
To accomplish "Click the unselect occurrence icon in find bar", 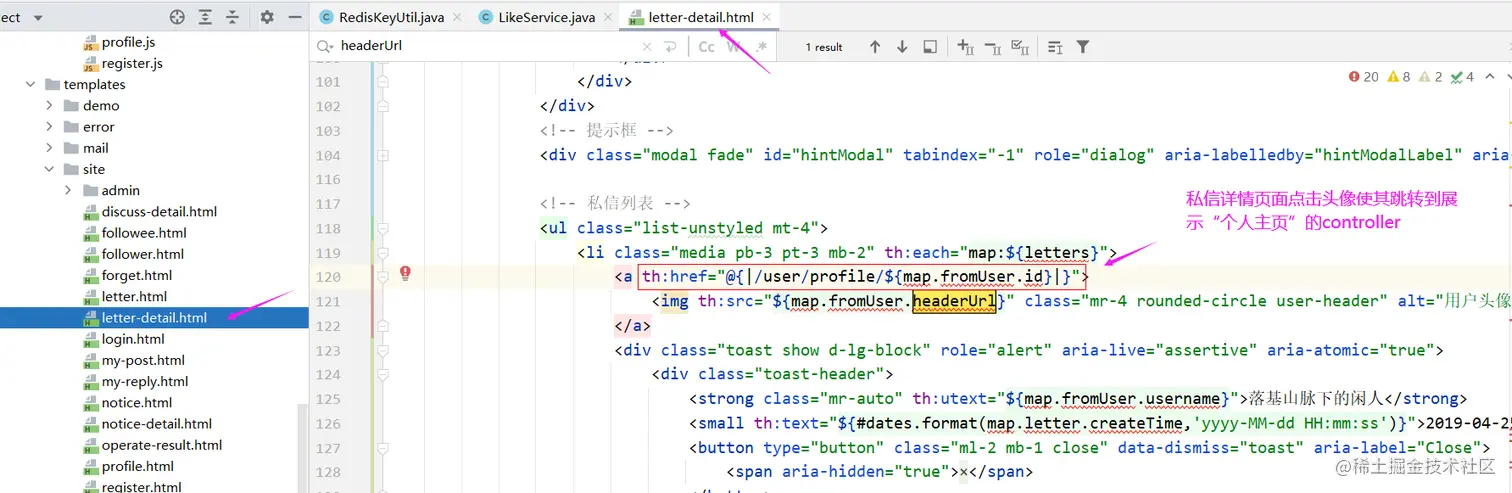I will (993, 47).
